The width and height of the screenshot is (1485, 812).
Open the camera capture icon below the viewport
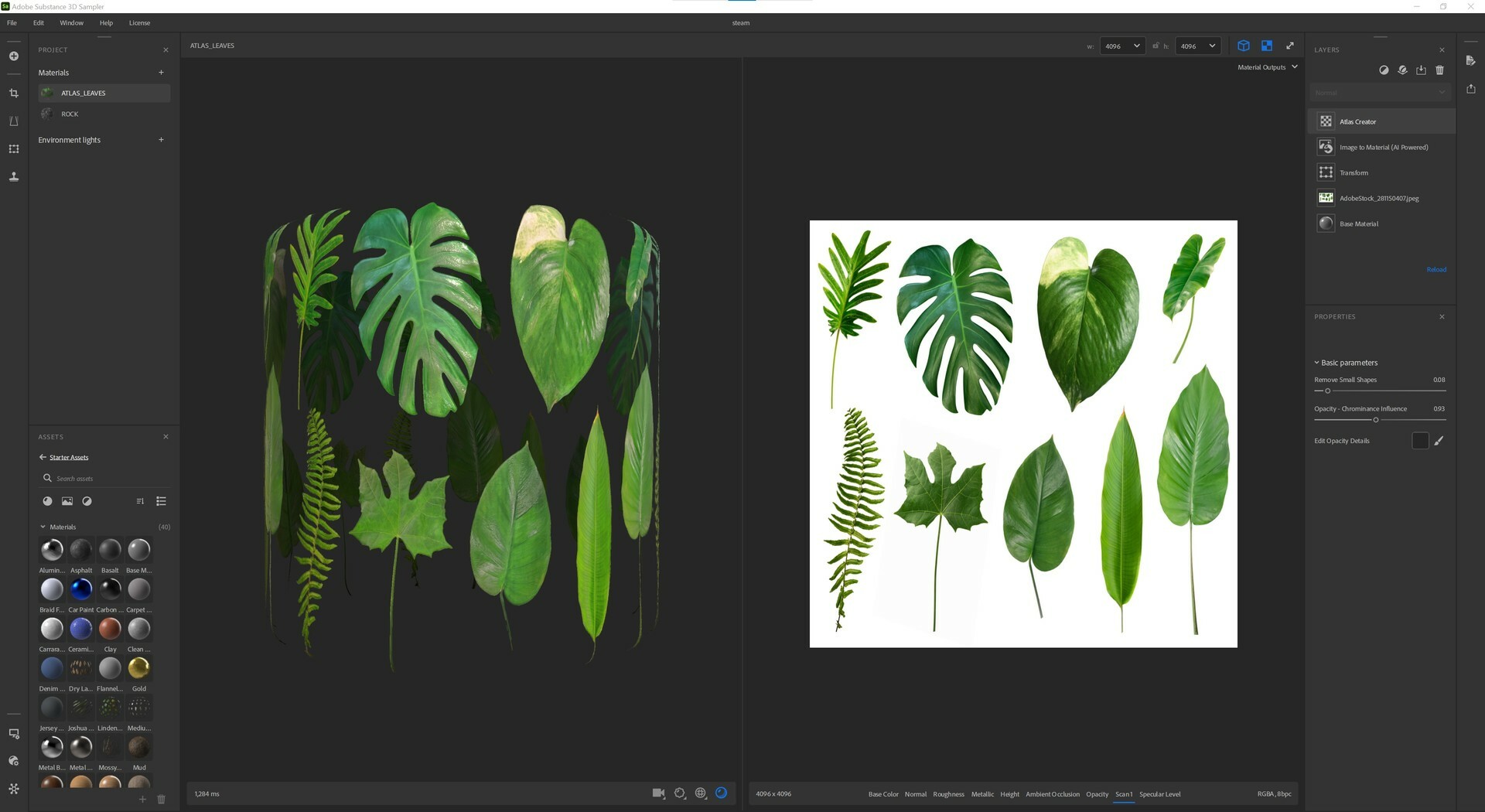pyautogui.click(x=658, y=793)
